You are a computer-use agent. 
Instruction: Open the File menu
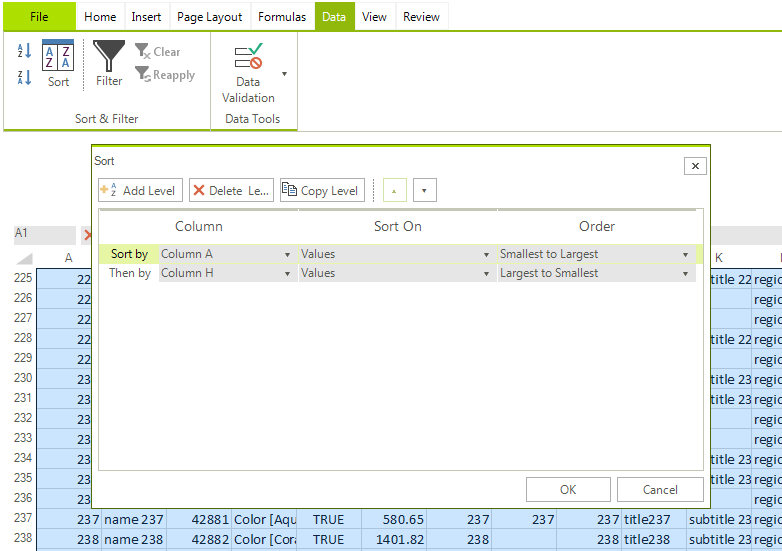click(x=39, y=16)
